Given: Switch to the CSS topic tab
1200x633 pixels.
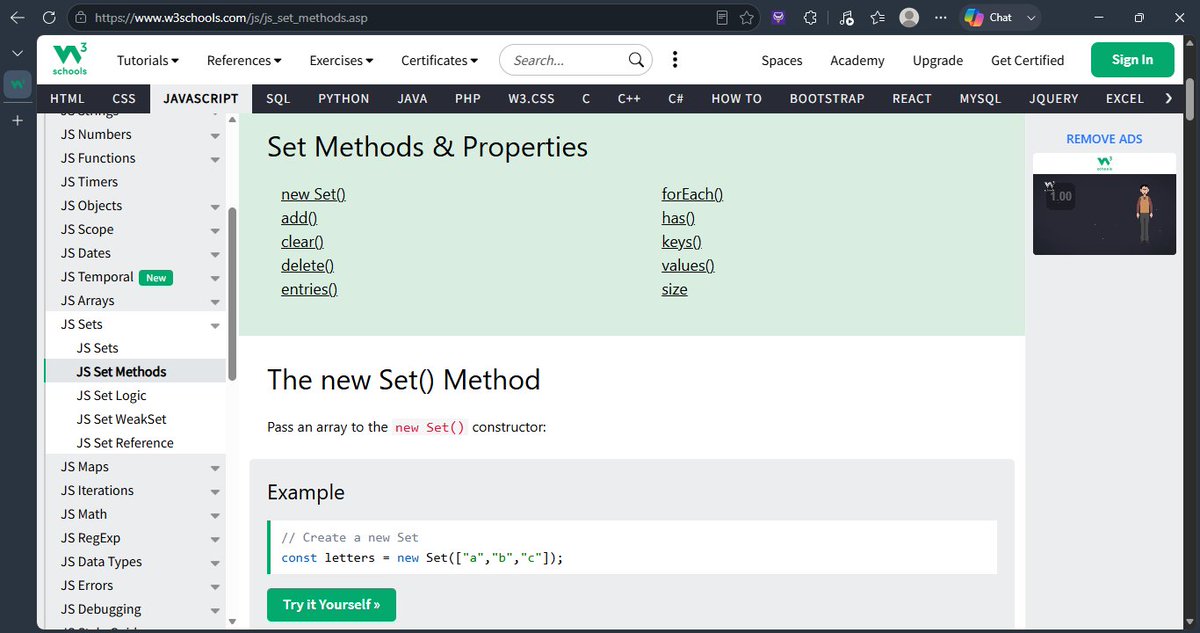Looking at the screenshot, I should tap(124, 98).
